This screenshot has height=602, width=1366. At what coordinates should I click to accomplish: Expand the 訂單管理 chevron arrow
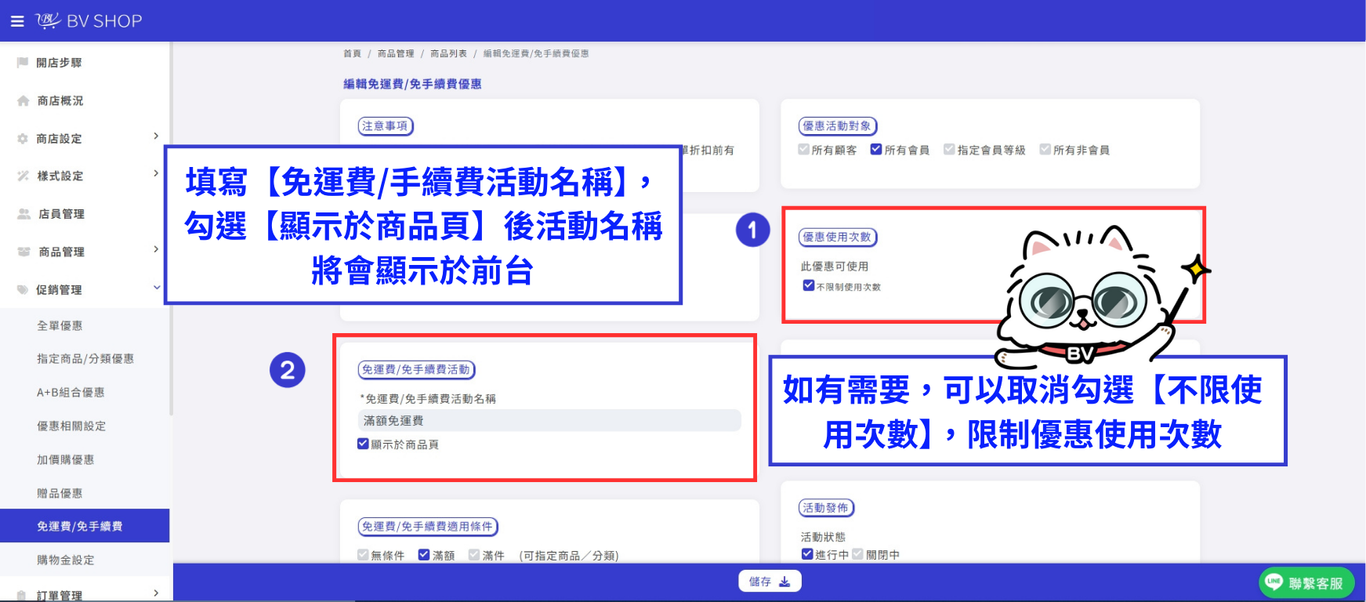click(x=156, y=593)
